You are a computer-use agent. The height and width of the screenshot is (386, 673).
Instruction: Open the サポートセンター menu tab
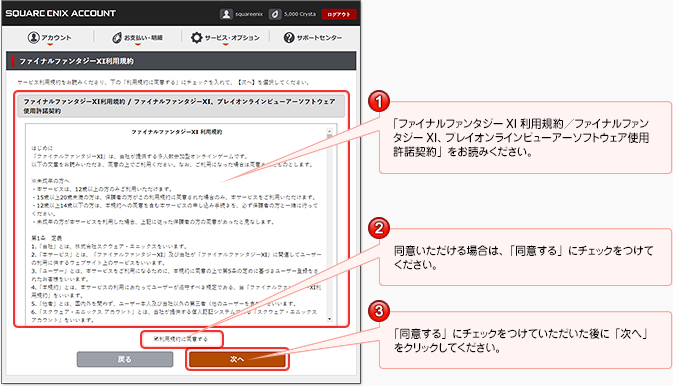(x=313, y=38)
